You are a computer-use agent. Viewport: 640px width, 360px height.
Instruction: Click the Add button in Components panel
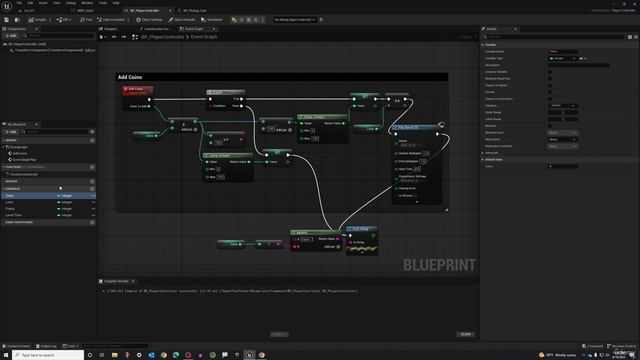tap(11, 36)
